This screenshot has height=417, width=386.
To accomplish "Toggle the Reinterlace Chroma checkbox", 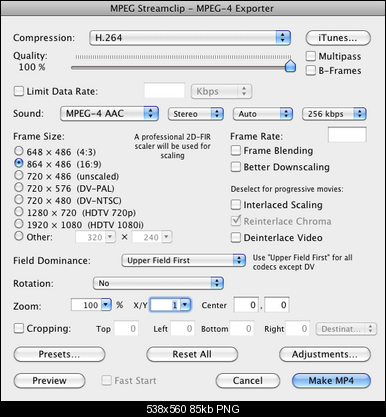I will pos(236,221).
